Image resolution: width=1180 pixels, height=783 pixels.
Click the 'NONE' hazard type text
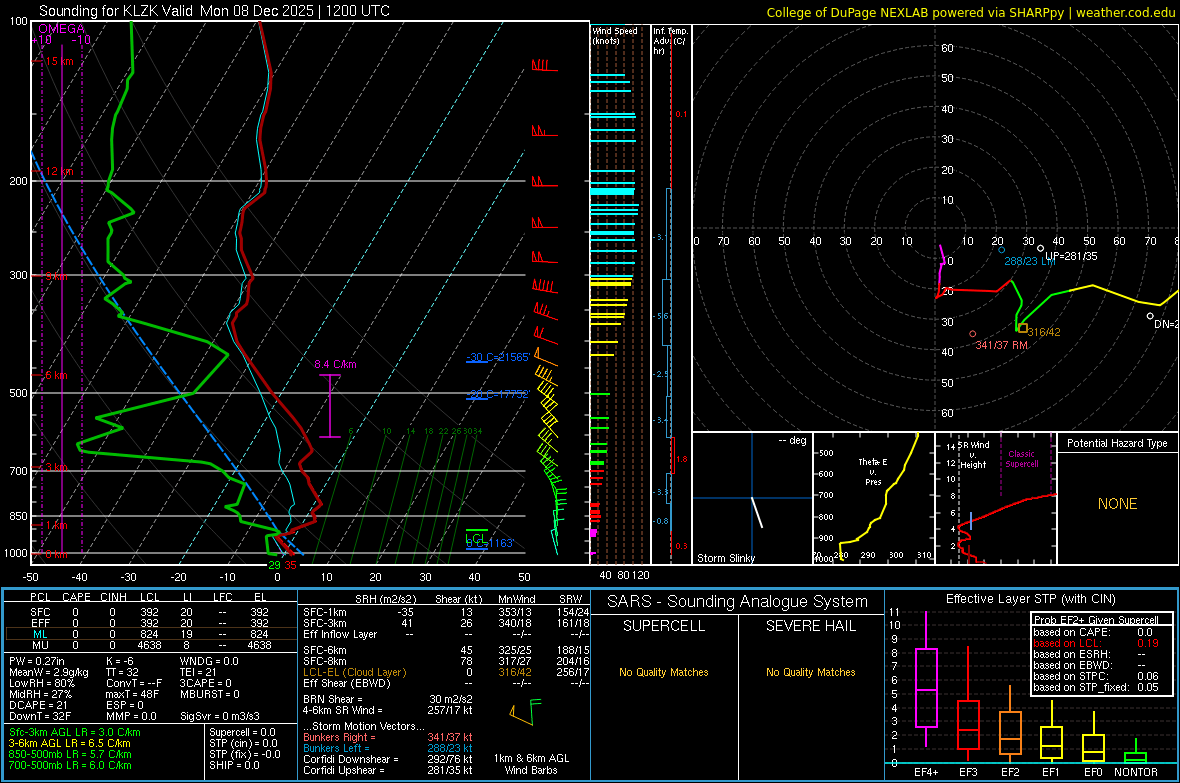(1117, 504)
